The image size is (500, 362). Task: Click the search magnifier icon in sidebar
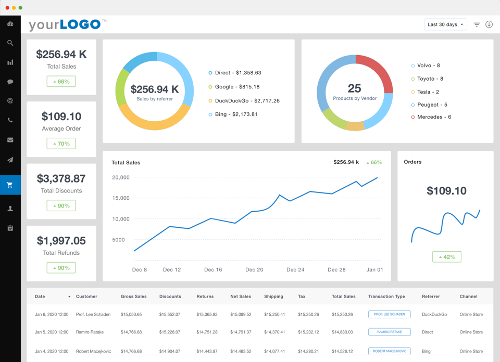click(x=10, y=43)
